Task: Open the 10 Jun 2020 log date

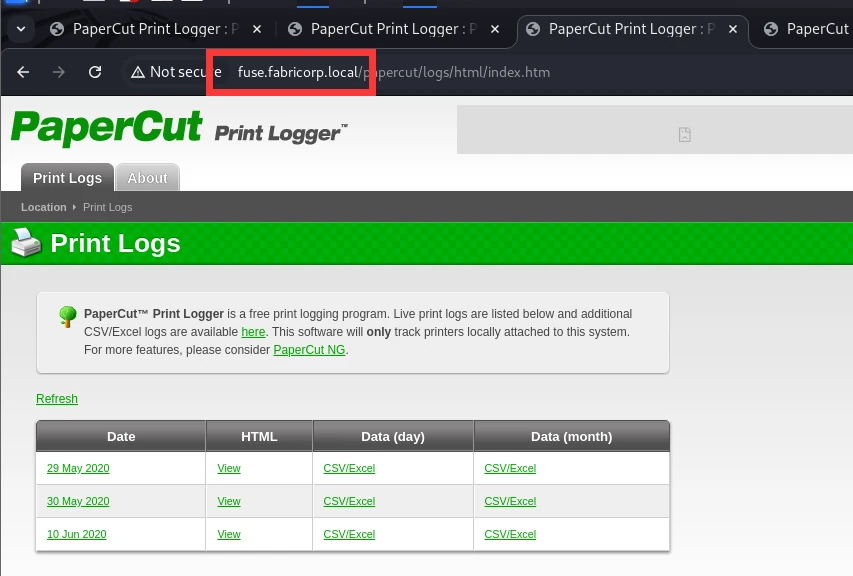Action: click(x=77, y=534)
